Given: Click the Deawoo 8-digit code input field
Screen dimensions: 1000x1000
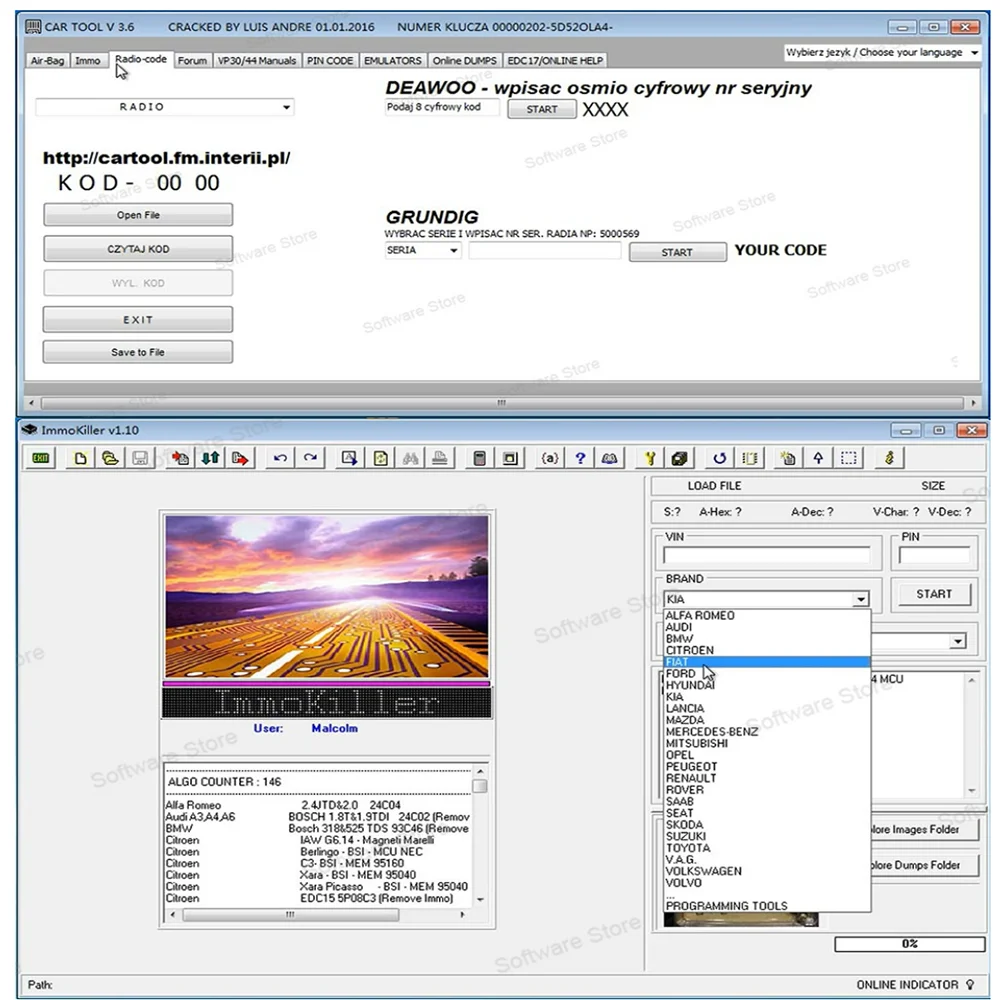Looking at the screenshot, I should point(443,107).
